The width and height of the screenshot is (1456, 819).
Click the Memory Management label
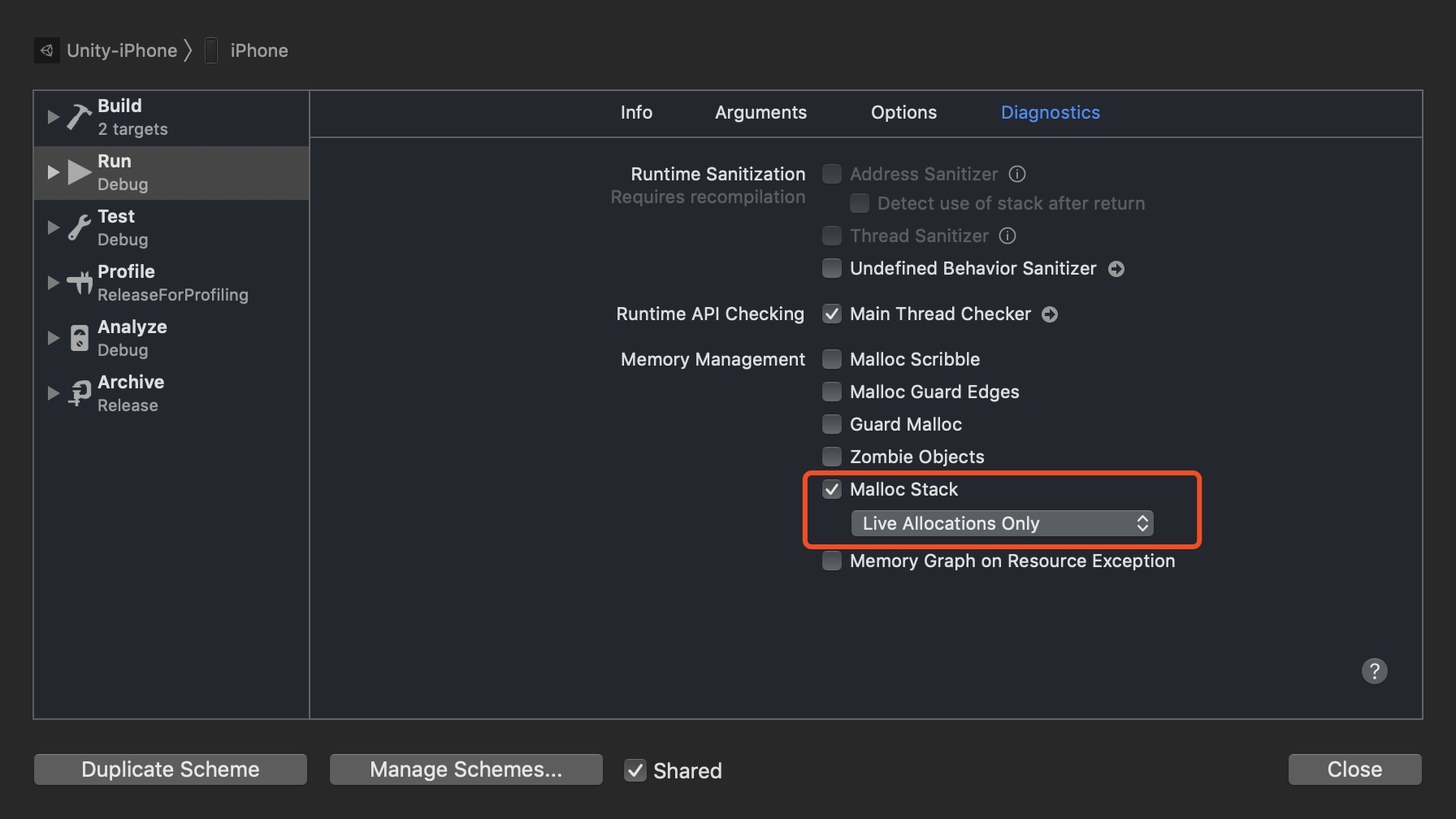pyautogui.click(x=713, y=359)
